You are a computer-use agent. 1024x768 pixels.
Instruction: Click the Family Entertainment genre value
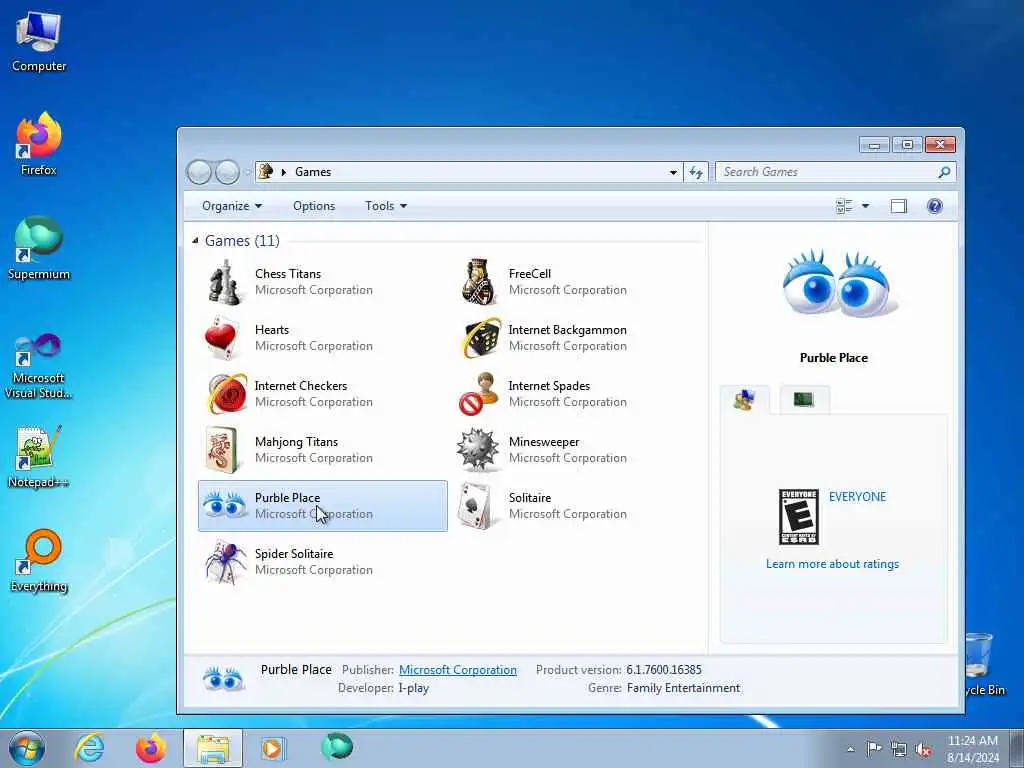click(684, 688)
